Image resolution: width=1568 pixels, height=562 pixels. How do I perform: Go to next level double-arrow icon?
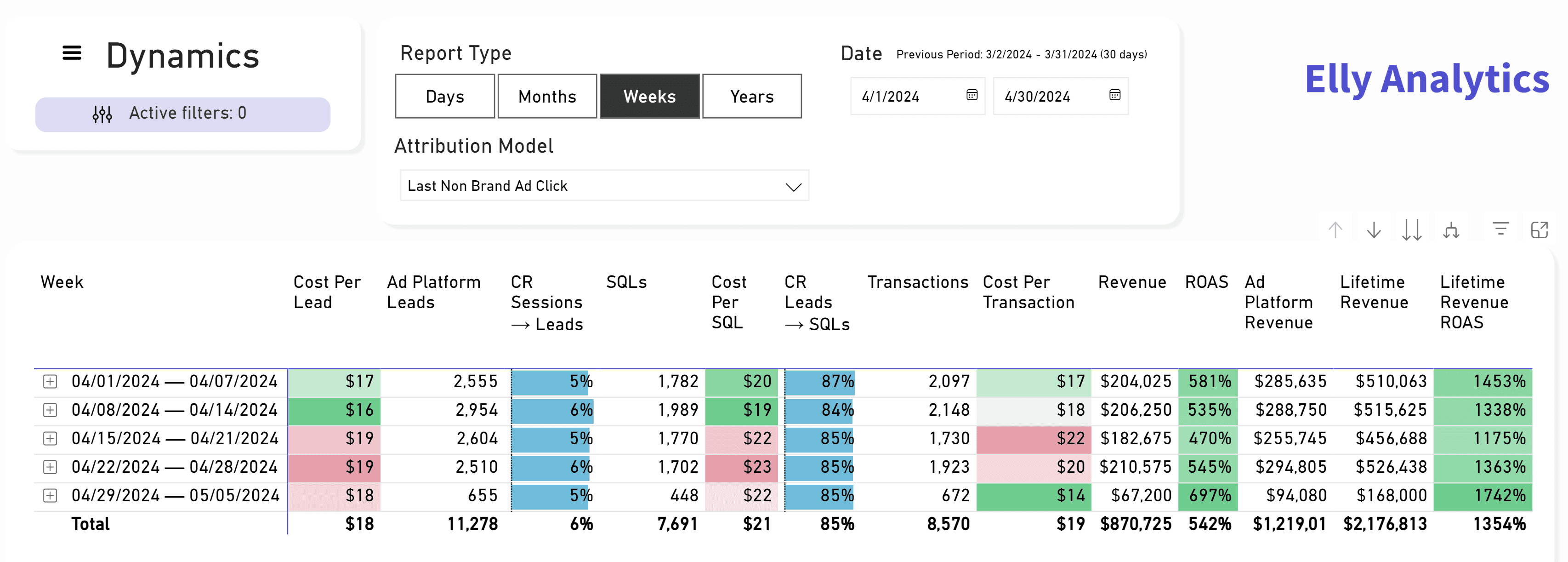click(x=1412, y=229)
